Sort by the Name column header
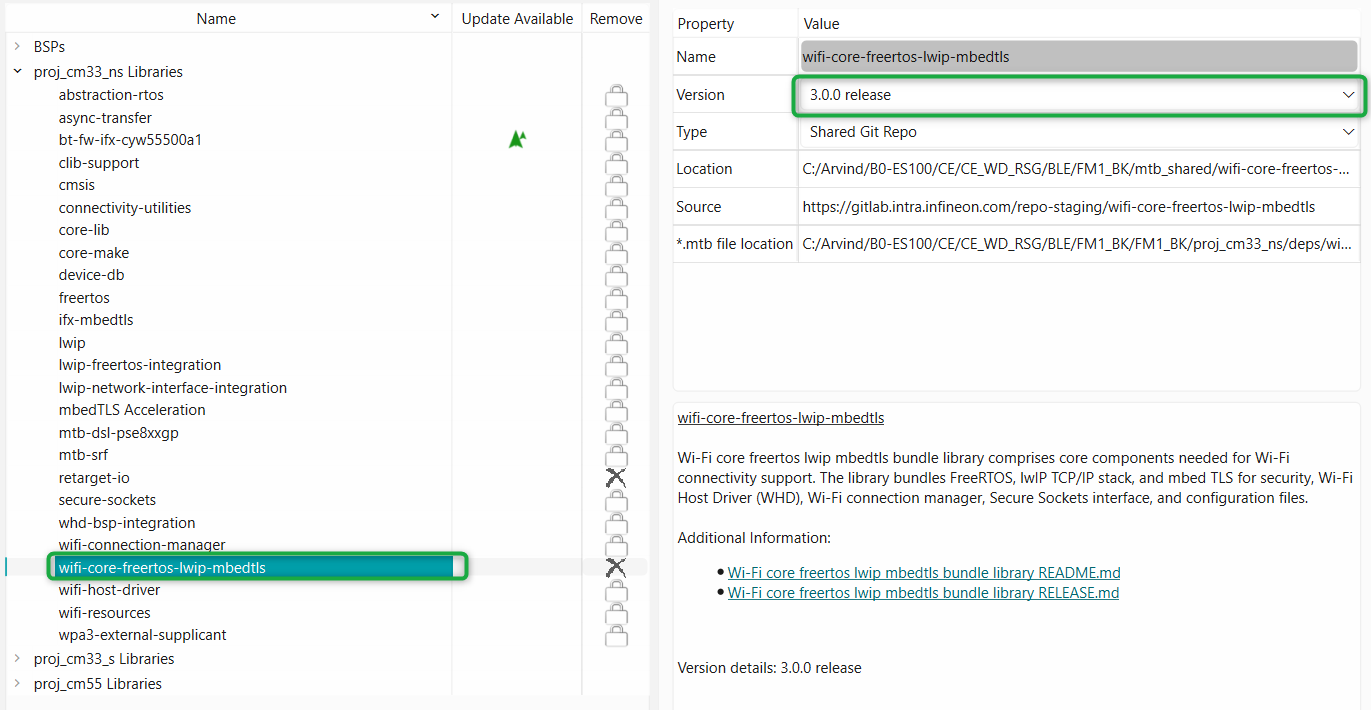This screenshot has height=710, width=1371. point(216,18)
